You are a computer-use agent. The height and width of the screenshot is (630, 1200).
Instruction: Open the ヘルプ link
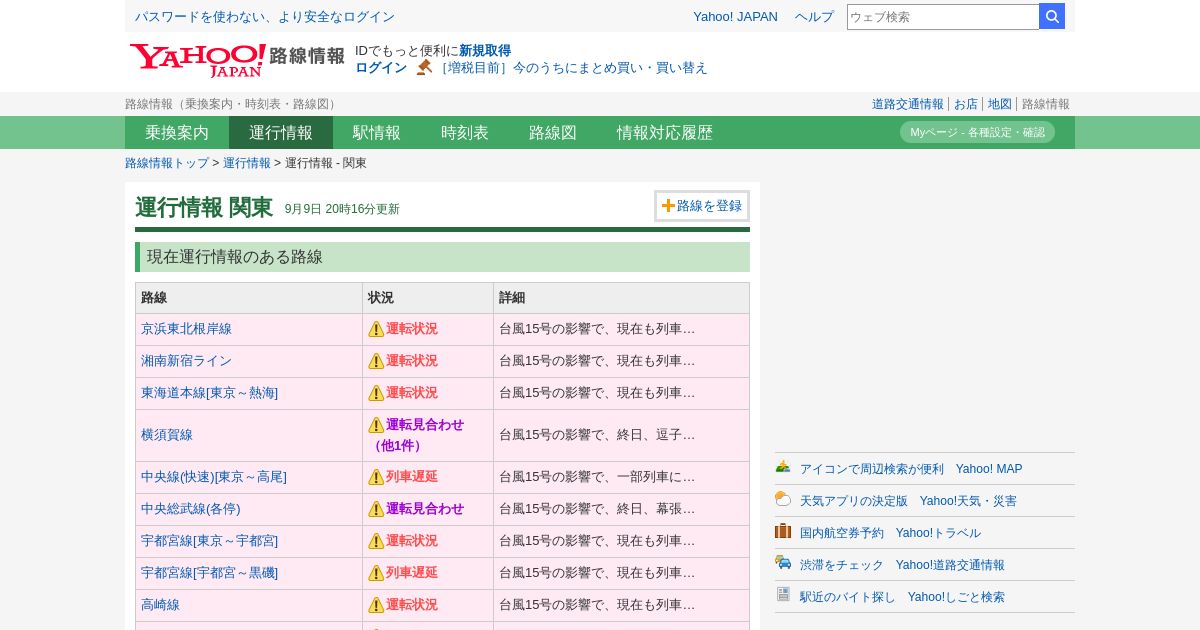point(814,17)
